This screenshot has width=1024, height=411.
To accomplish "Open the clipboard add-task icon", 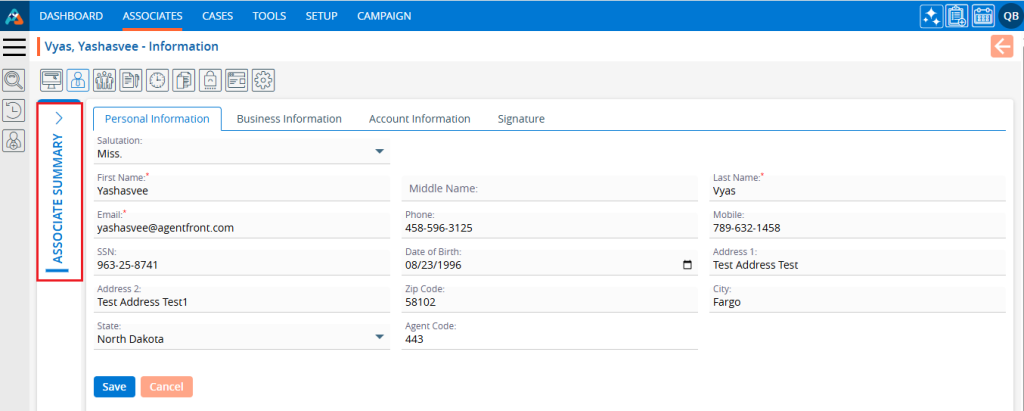I will click(x=957, y=16).
